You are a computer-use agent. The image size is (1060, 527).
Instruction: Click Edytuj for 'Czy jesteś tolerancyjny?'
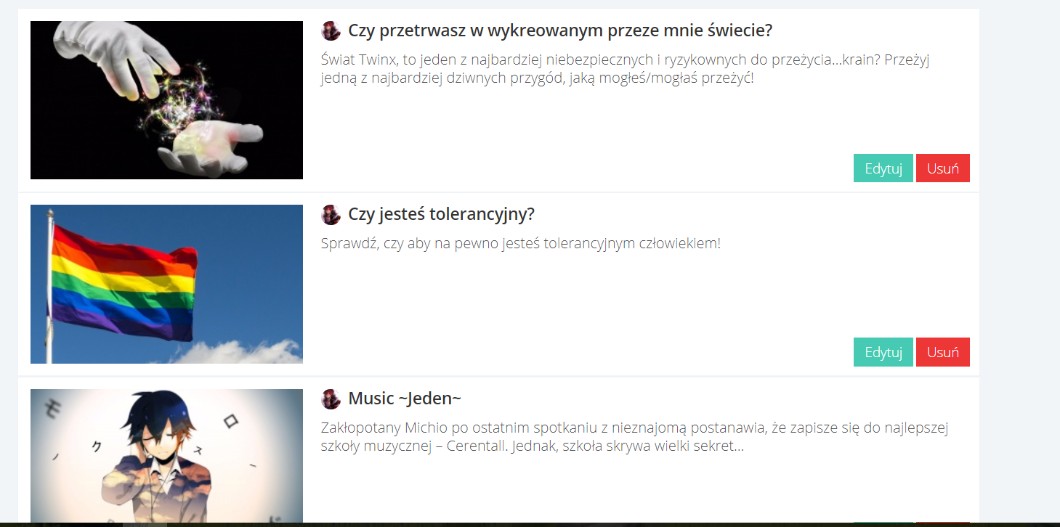click(883, 352)
